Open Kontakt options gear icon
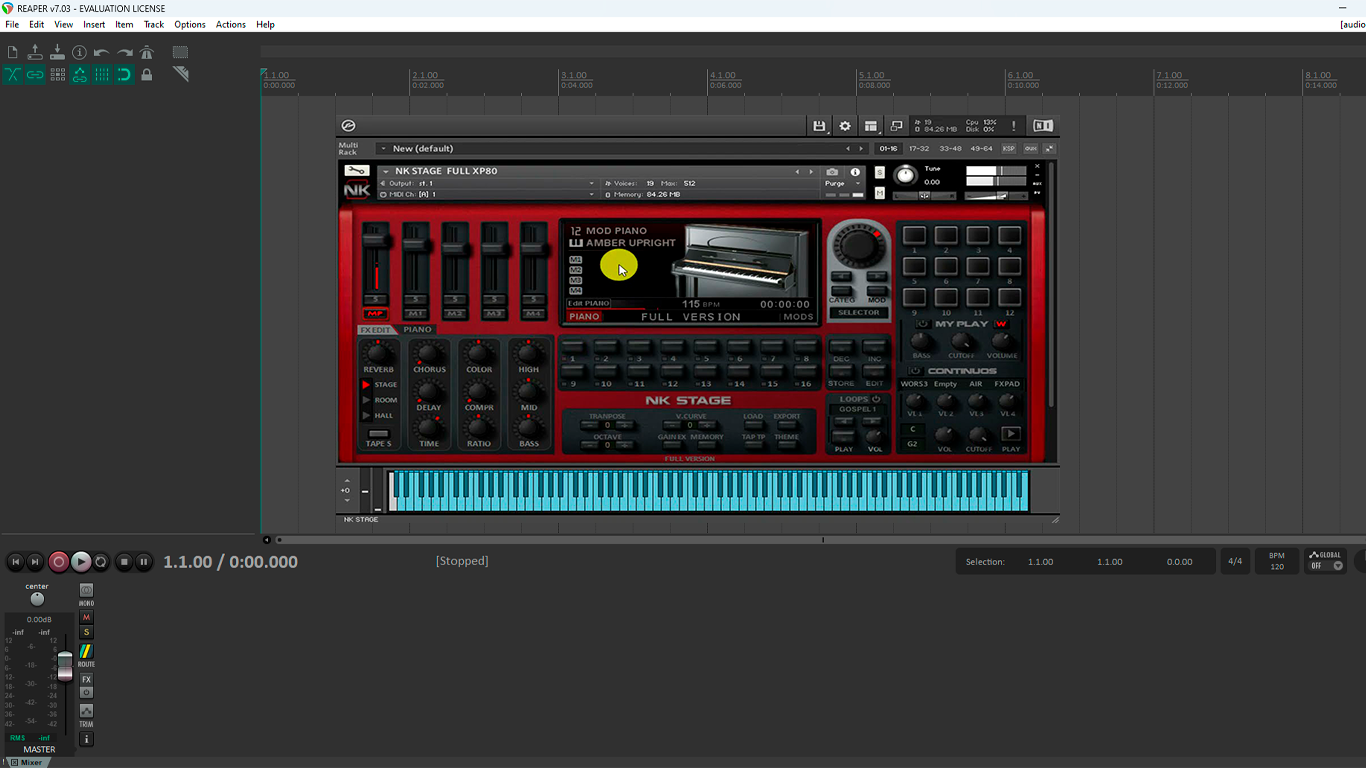Viewport: 1366px width, 768px height. tap(845, 126)
